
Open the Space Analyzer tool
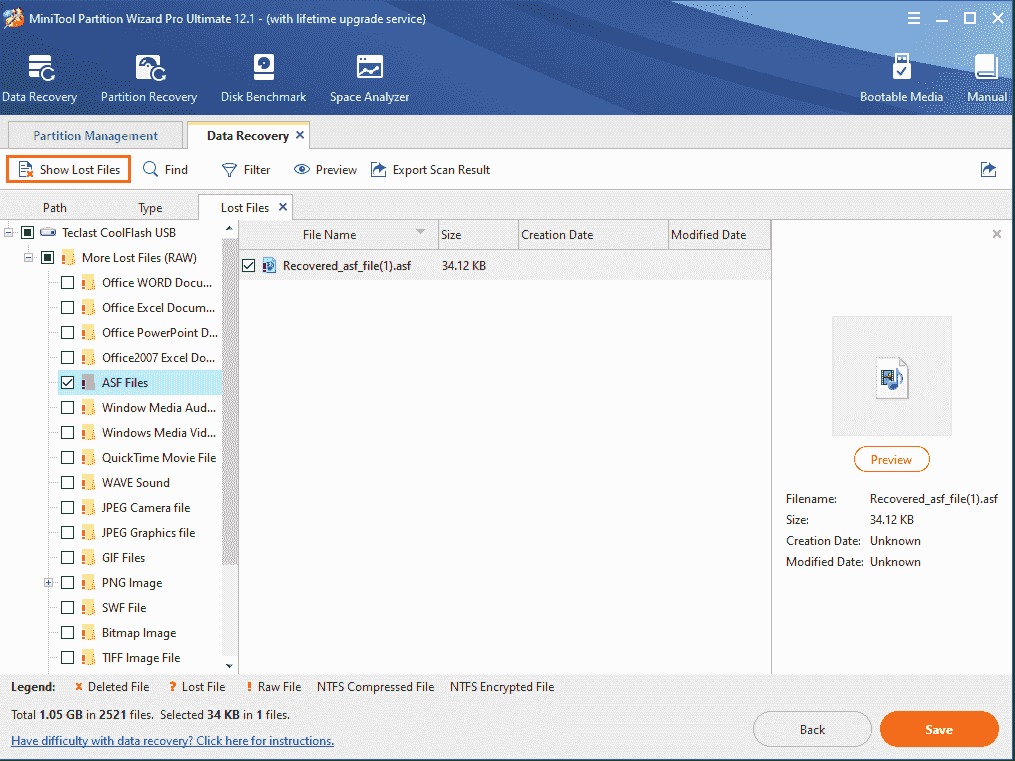click(370, 79)
